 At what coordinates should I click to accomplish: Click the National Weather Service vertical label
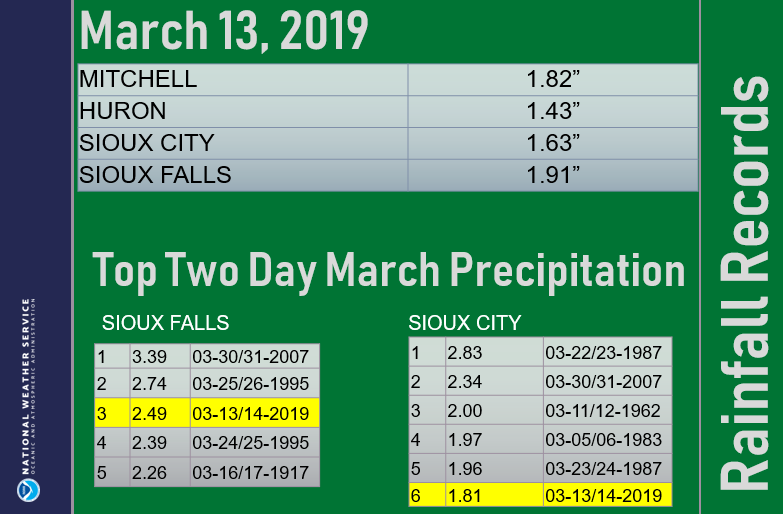pos(28,386)
